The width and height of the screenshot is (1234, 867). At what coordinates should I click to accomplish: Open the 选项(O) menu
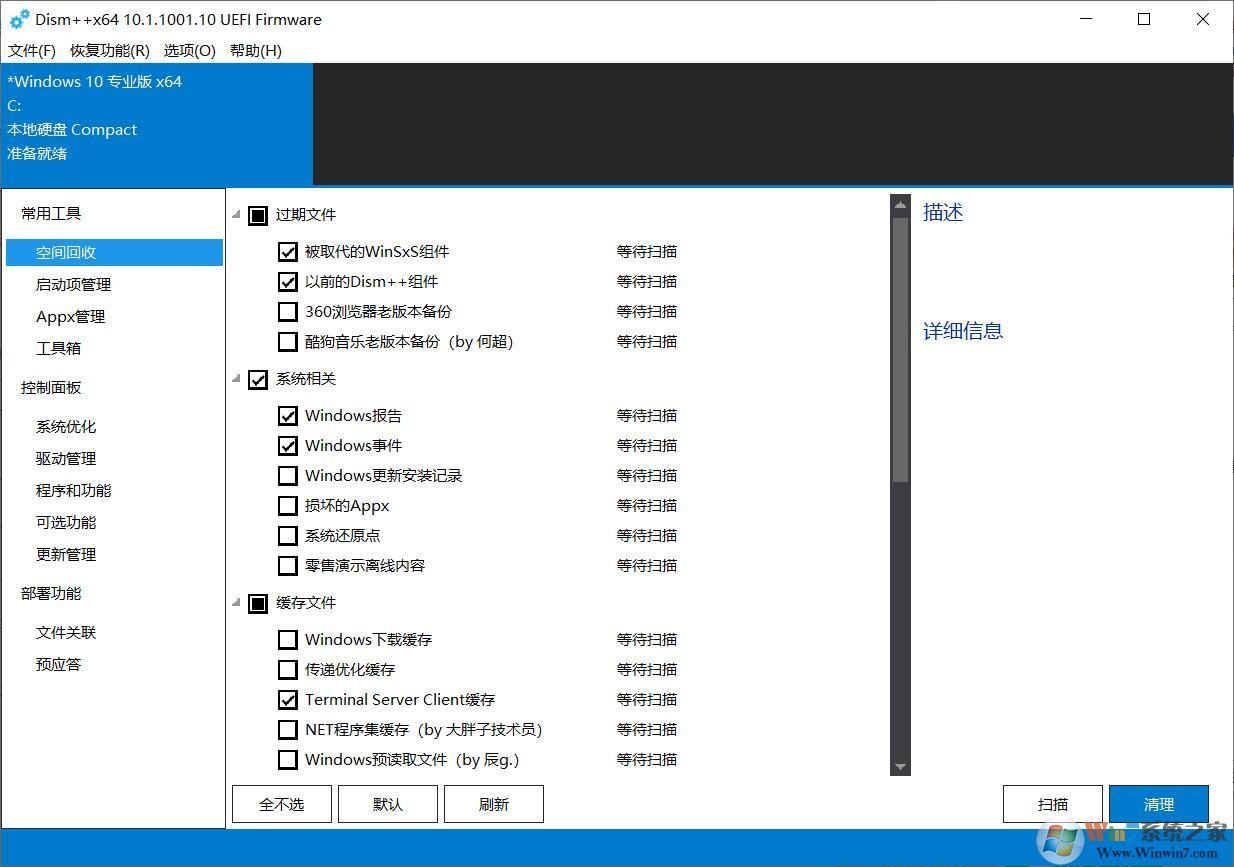(x=189, y=50)
